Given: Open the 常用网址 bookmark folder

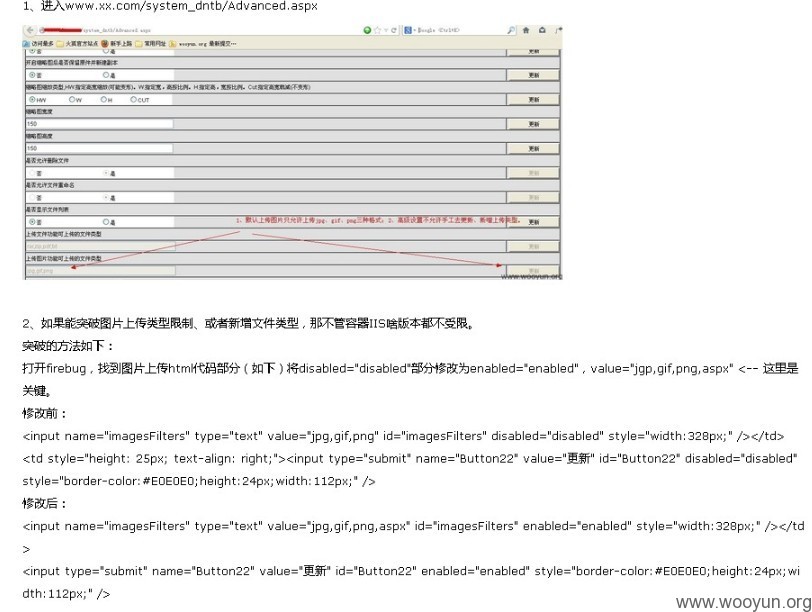Looking at the screenshot, I should pos(151,44).
